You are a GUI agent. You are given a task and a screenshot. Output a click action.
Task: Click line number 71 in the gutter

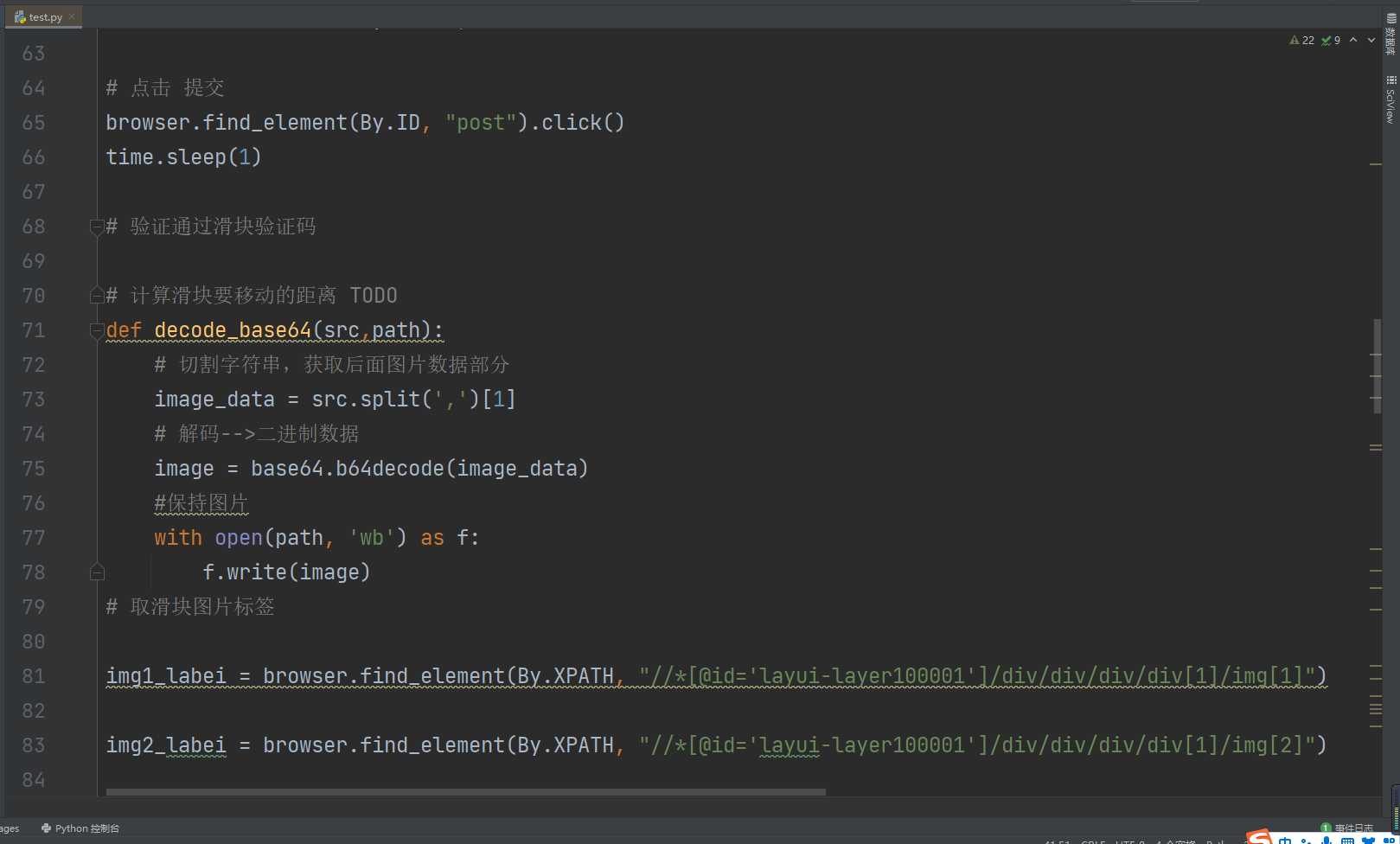point(34,330)
